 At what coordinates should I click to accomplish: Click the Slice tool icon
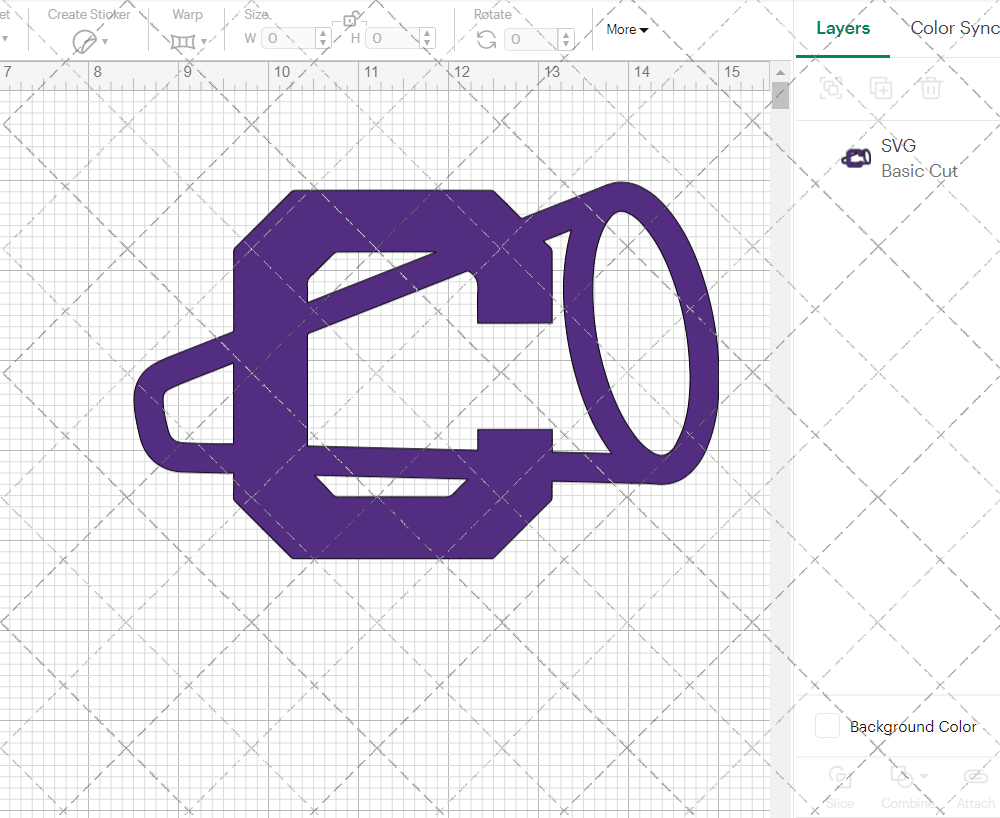pyautogui.click(x=840, y=778)
